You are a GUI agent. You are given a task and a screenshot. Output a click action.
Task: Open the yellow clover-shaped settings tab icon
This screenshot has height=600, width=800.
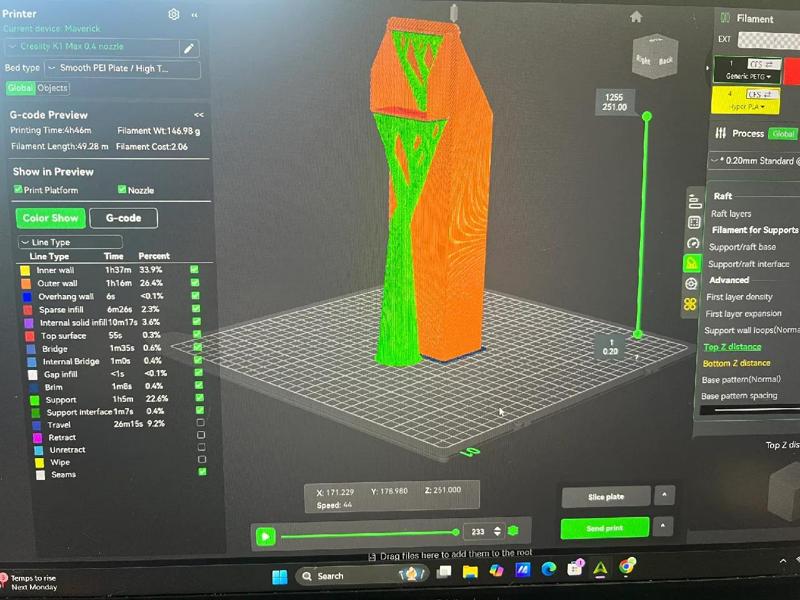(x=690, y=305)
